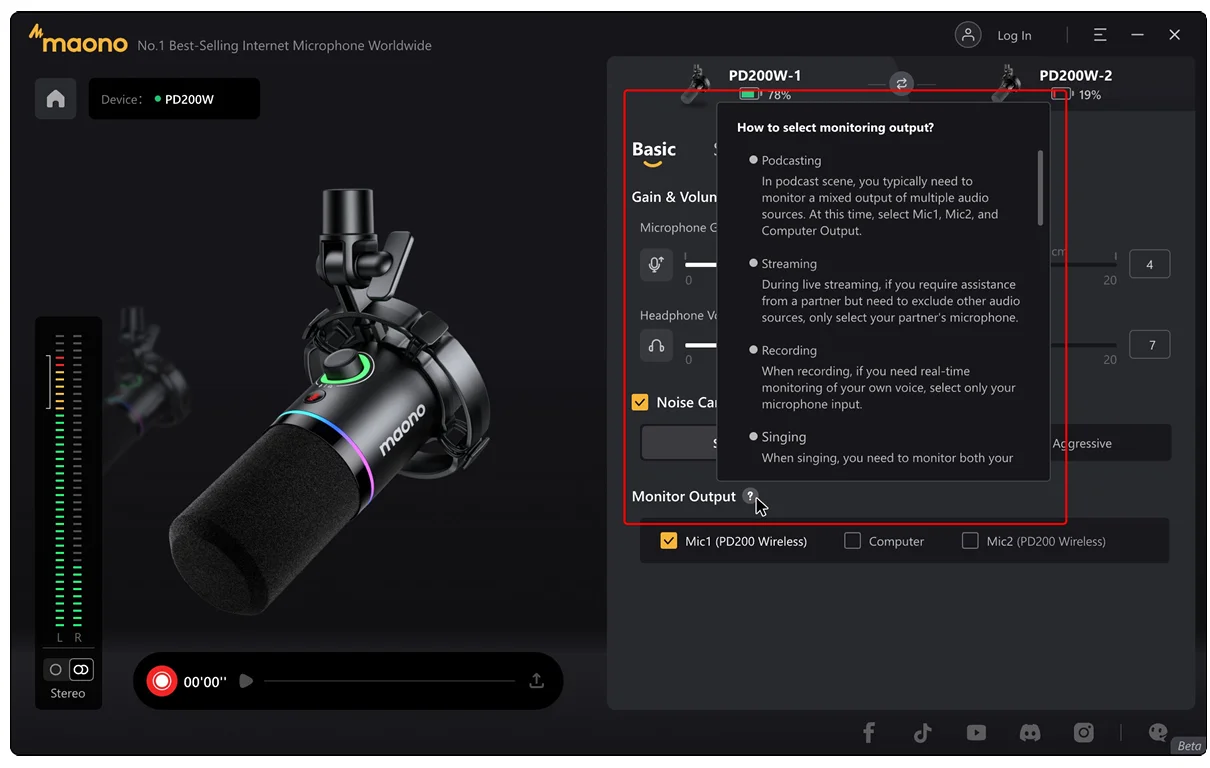Image resolution: width=1210 pixels, height=768 pixels.
Task: Click the Log In link
Action: 1013,36
